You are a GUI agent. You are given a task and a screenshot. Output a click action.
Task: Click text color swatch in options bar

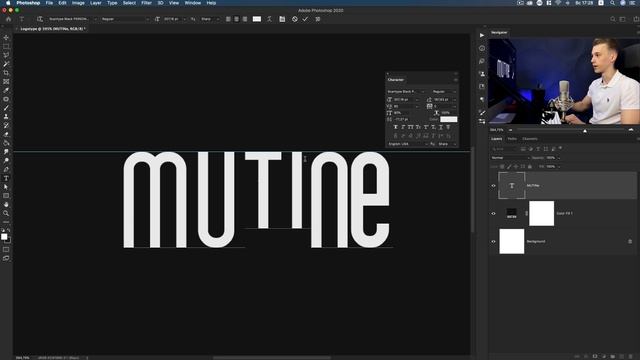[257, 19]
